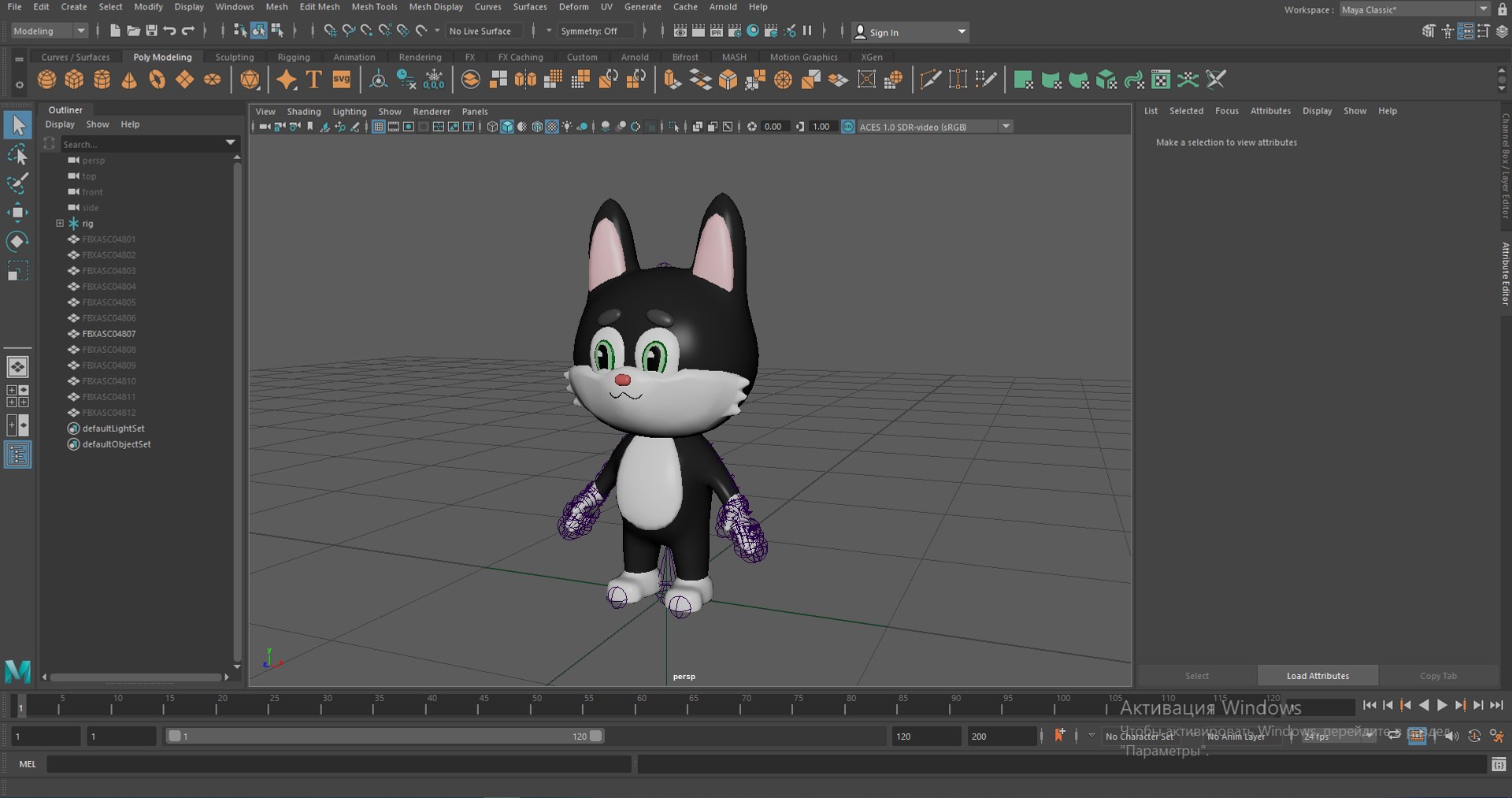Create a polygon torus from the shelf
1512x798 pixels.
tap(157, 80)
